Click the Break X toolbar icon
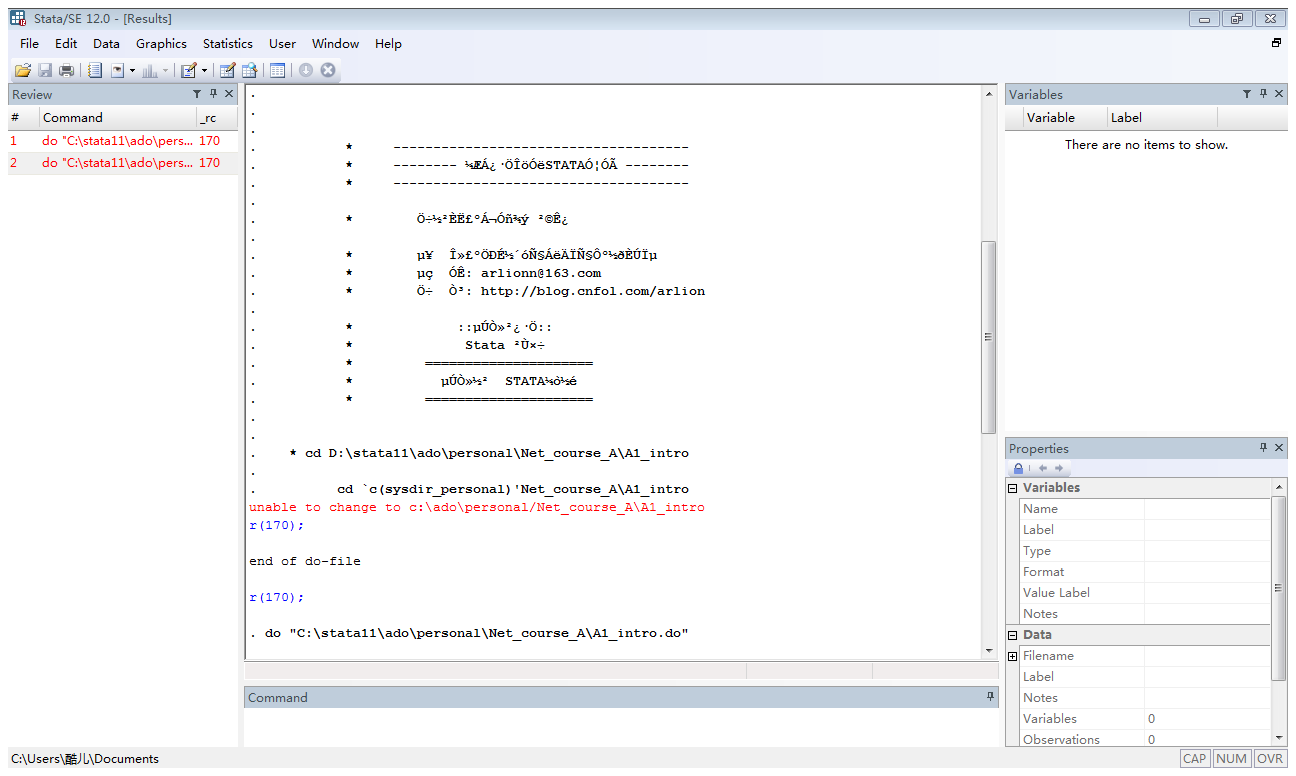 point(327,70)
